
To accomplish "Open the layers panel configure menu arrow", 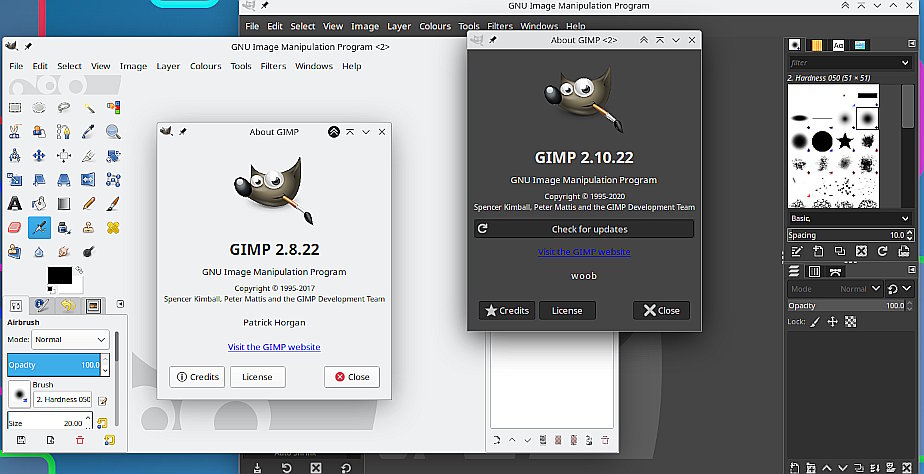I will tap(912, 270).
